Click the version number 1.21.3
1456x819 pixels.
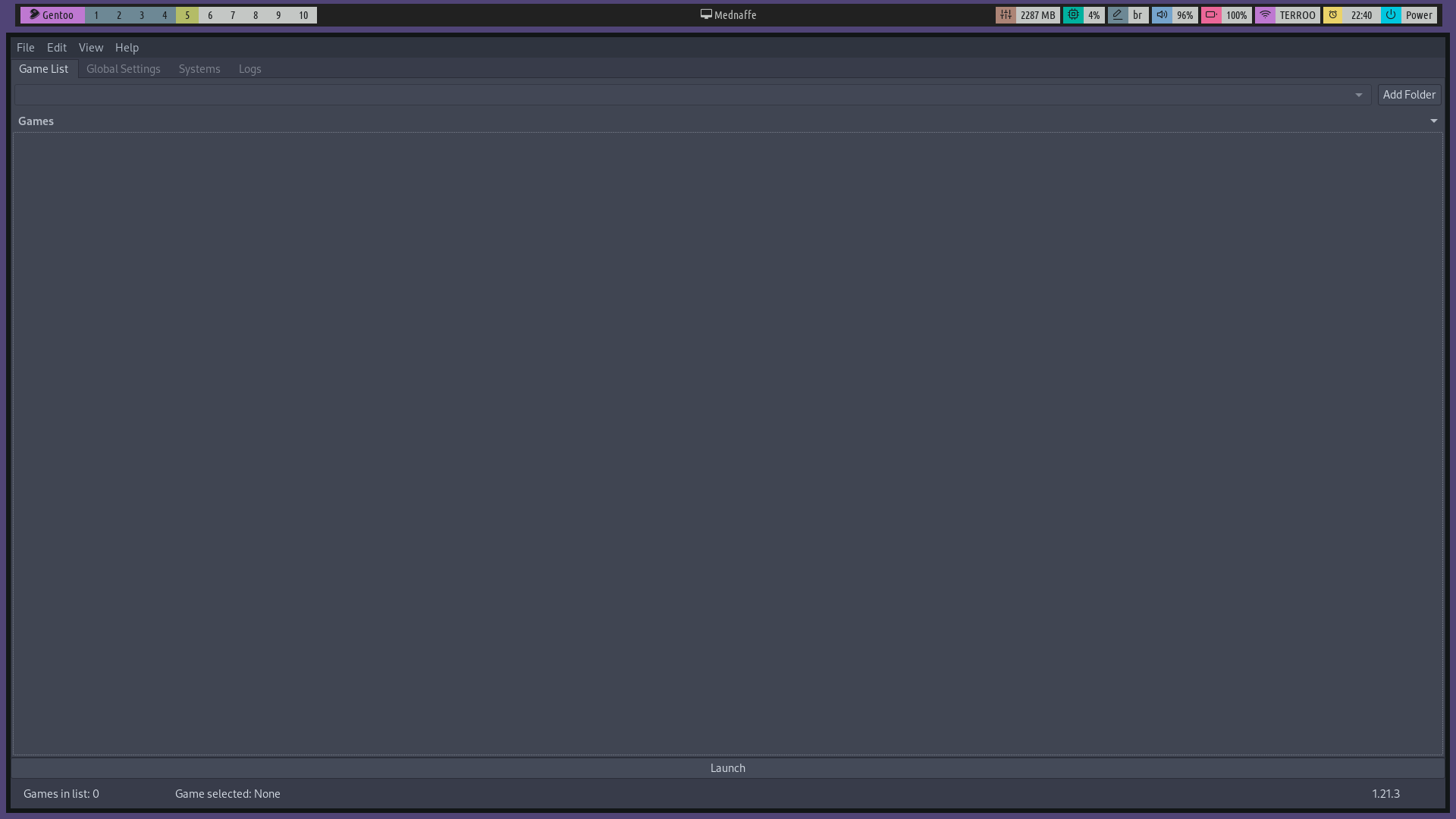1385,794
